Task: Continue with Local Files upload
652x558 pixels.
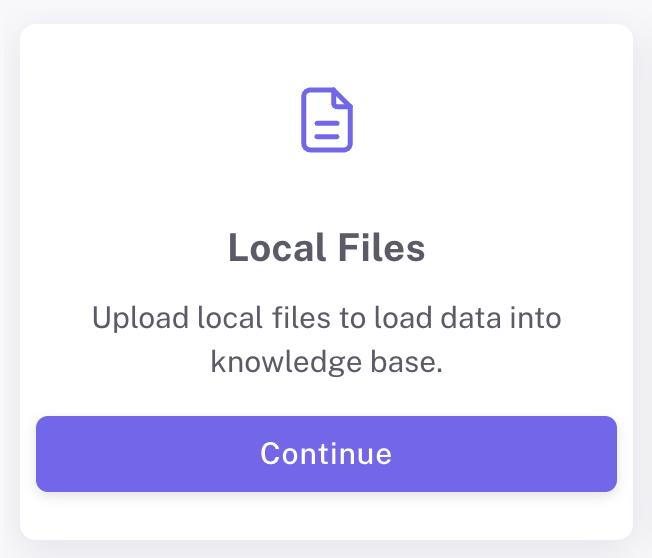Action: click(x=326, y=454)
